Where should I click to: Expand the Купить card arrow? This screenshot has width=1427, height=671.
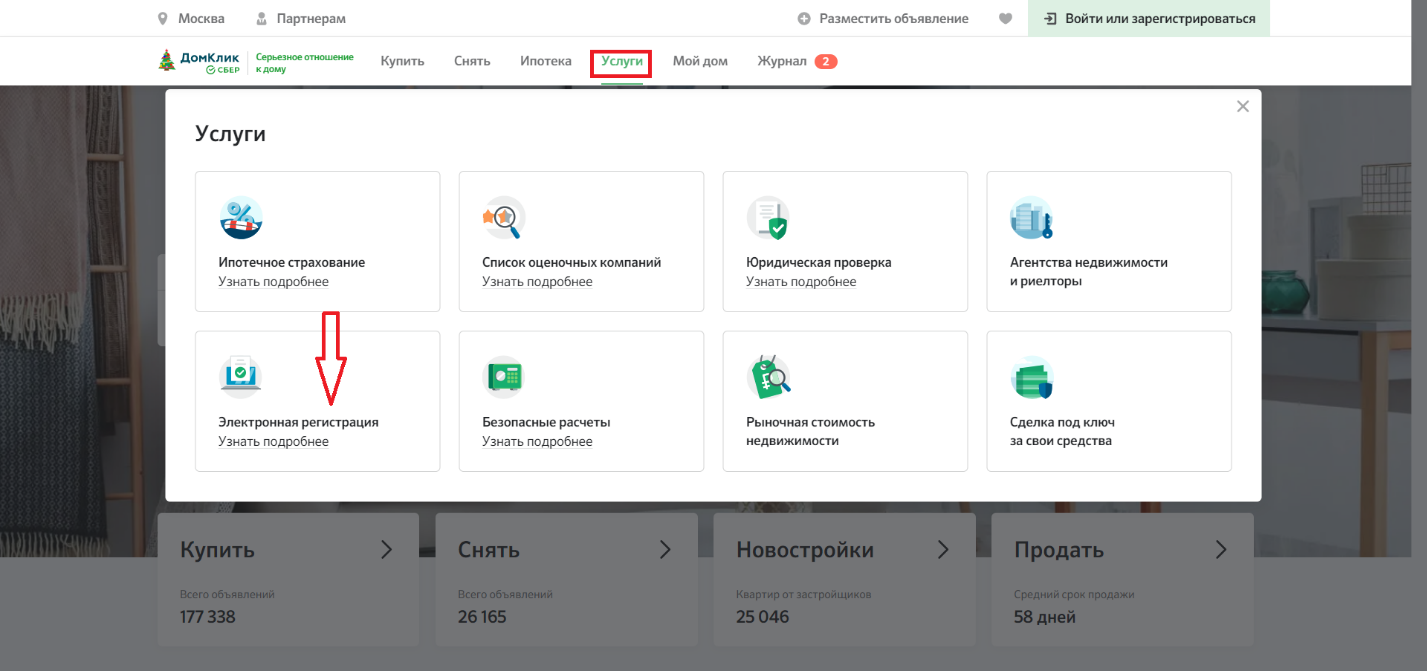pos(386,549)
